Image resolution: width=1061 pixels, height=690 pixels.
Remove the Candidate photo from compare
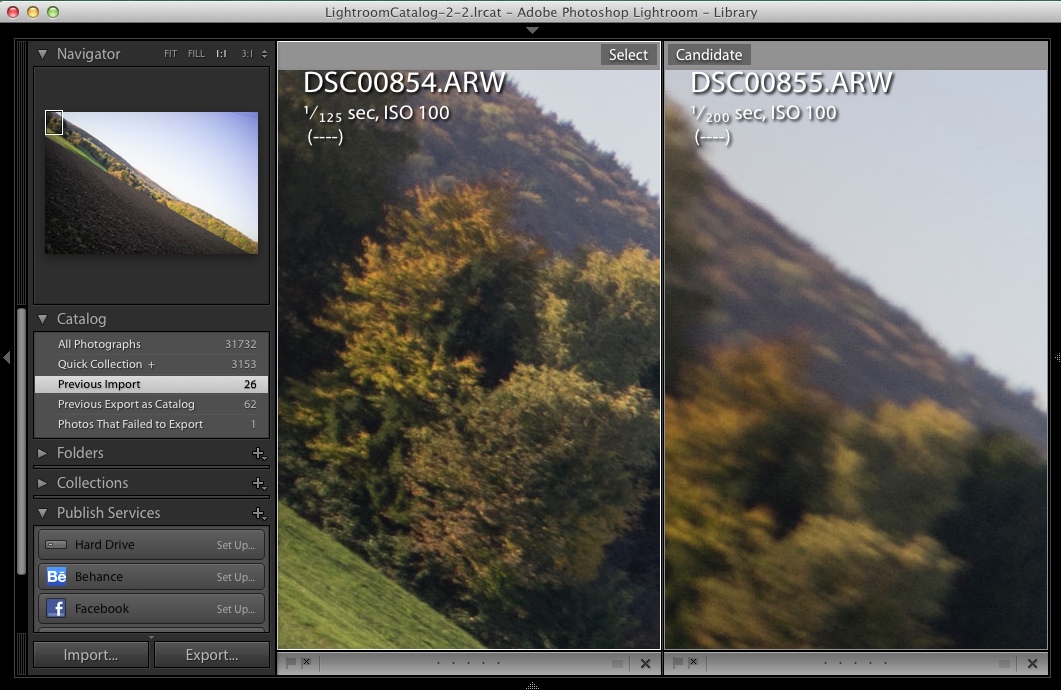tap(1033, 664)
